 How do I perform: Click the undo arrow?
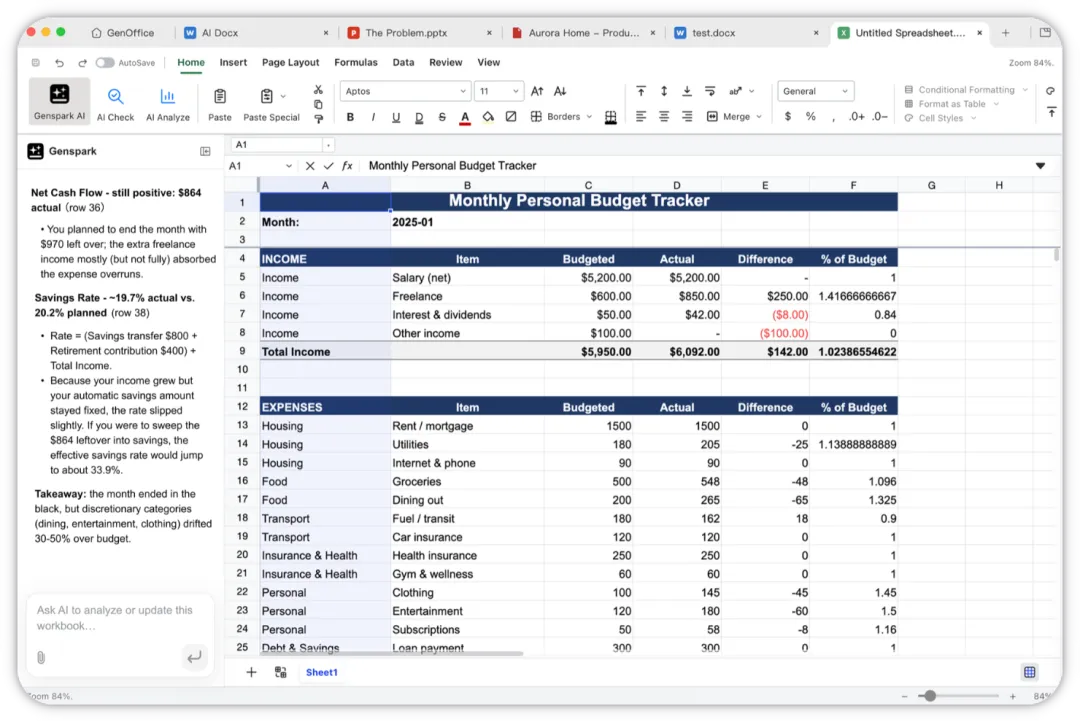coord(59,63)
